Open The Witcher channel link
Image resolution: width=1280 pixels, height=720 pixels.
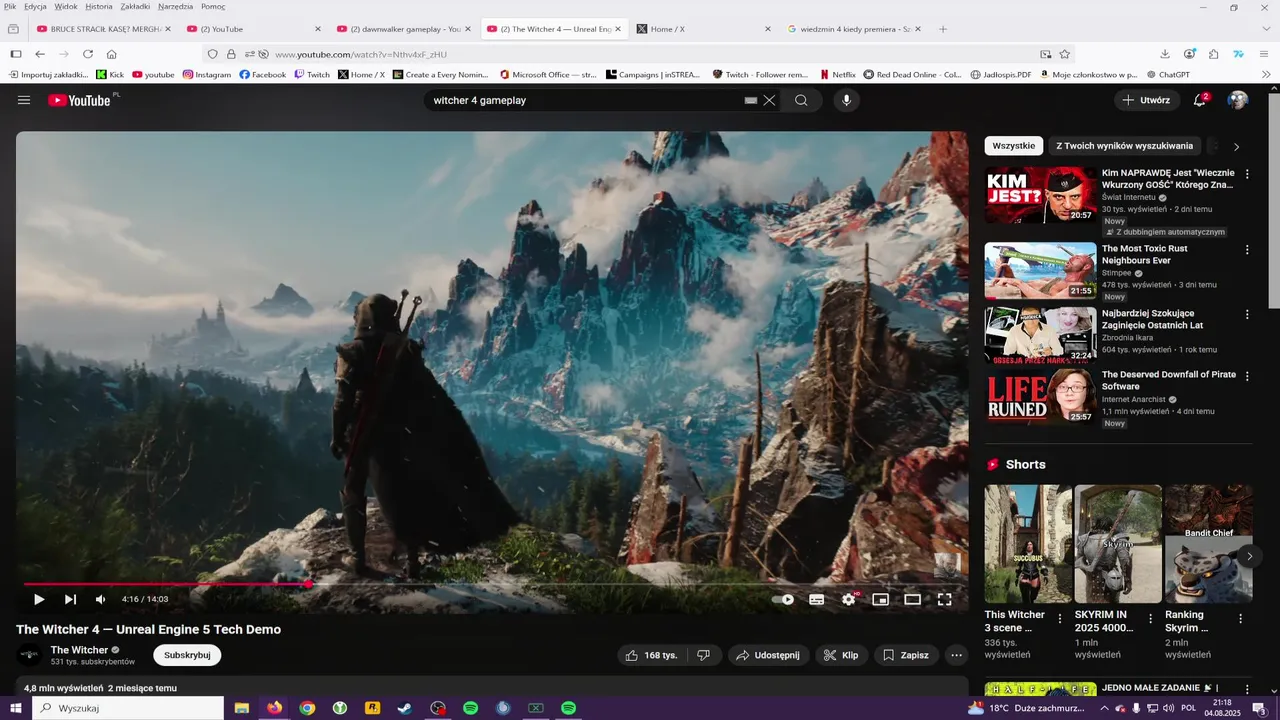[x=79, y=650]
